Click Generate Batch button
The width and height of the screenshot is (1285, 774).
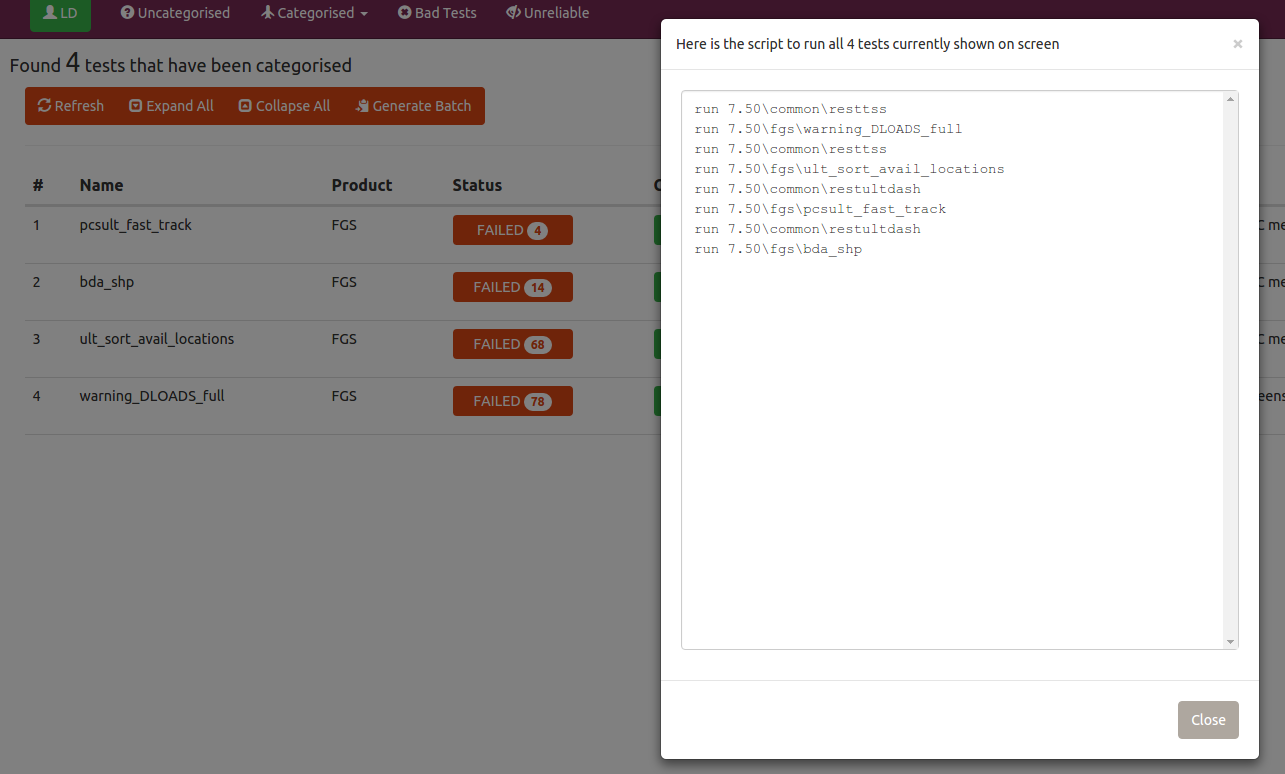(413, 106)
